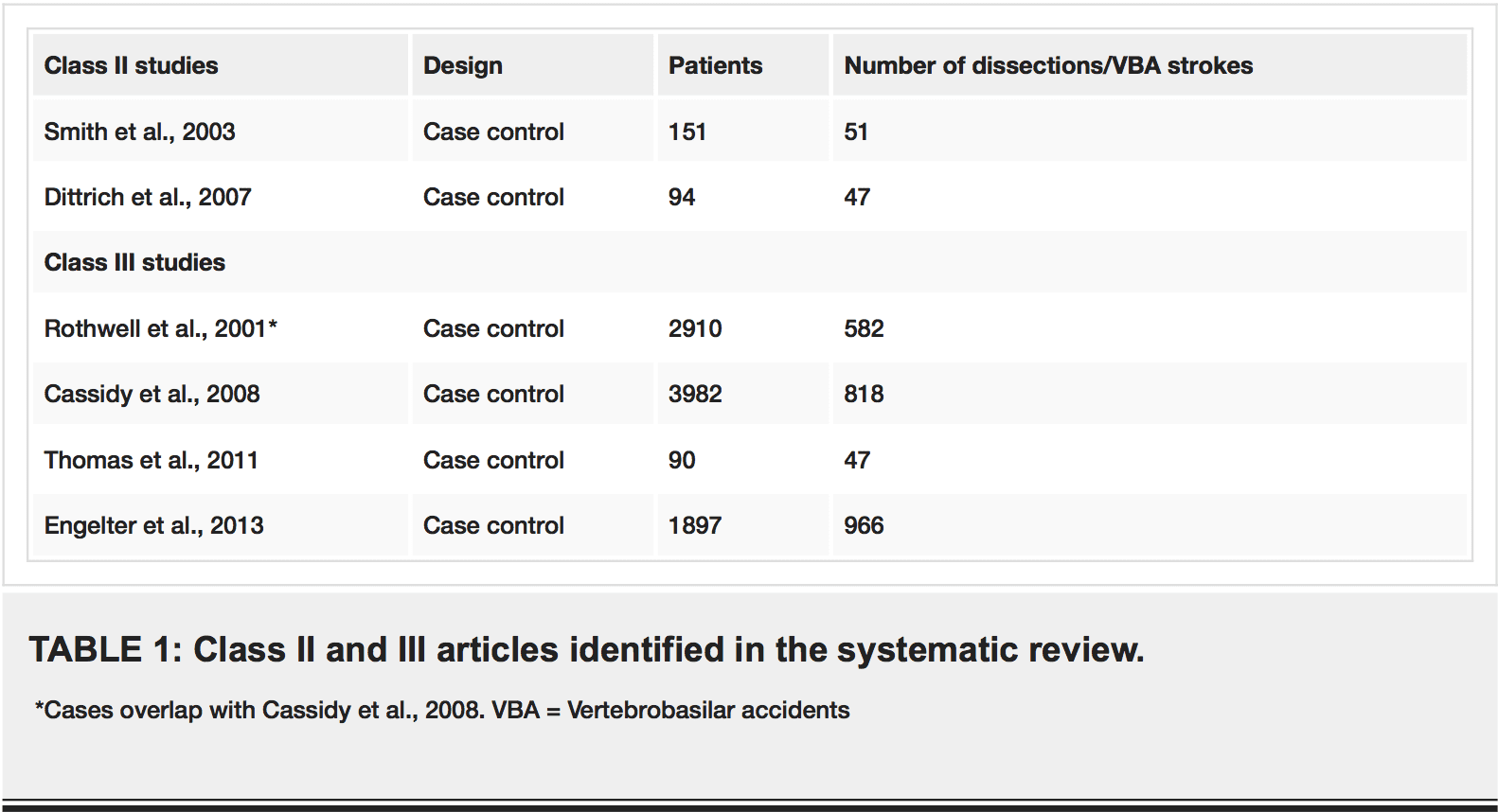Click the patients value 3982

pyautogui.click(x=694, y=394)
